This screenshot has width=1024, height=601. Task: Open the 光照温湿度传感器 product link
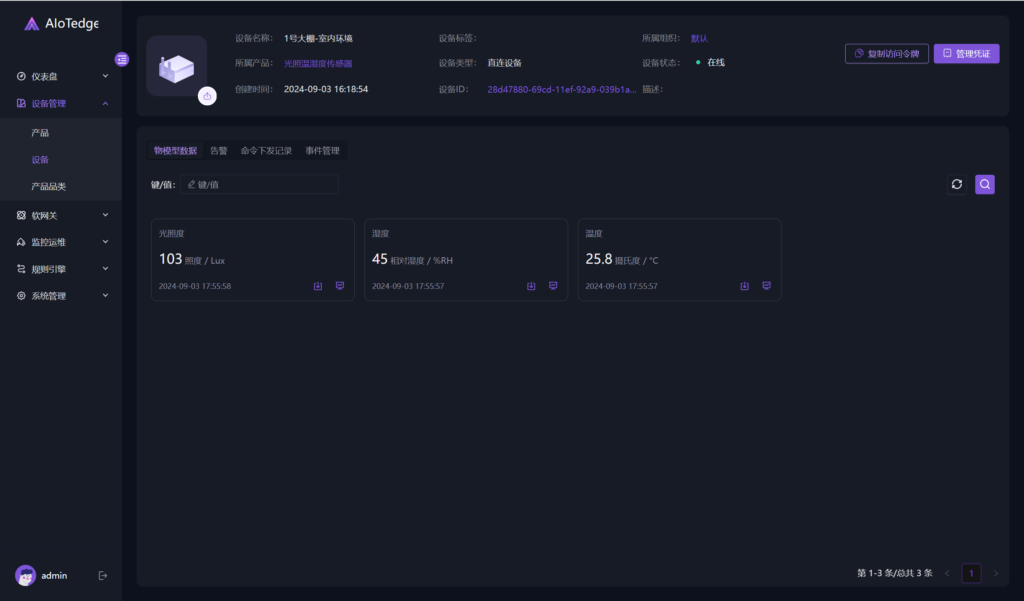click(318, 63)
